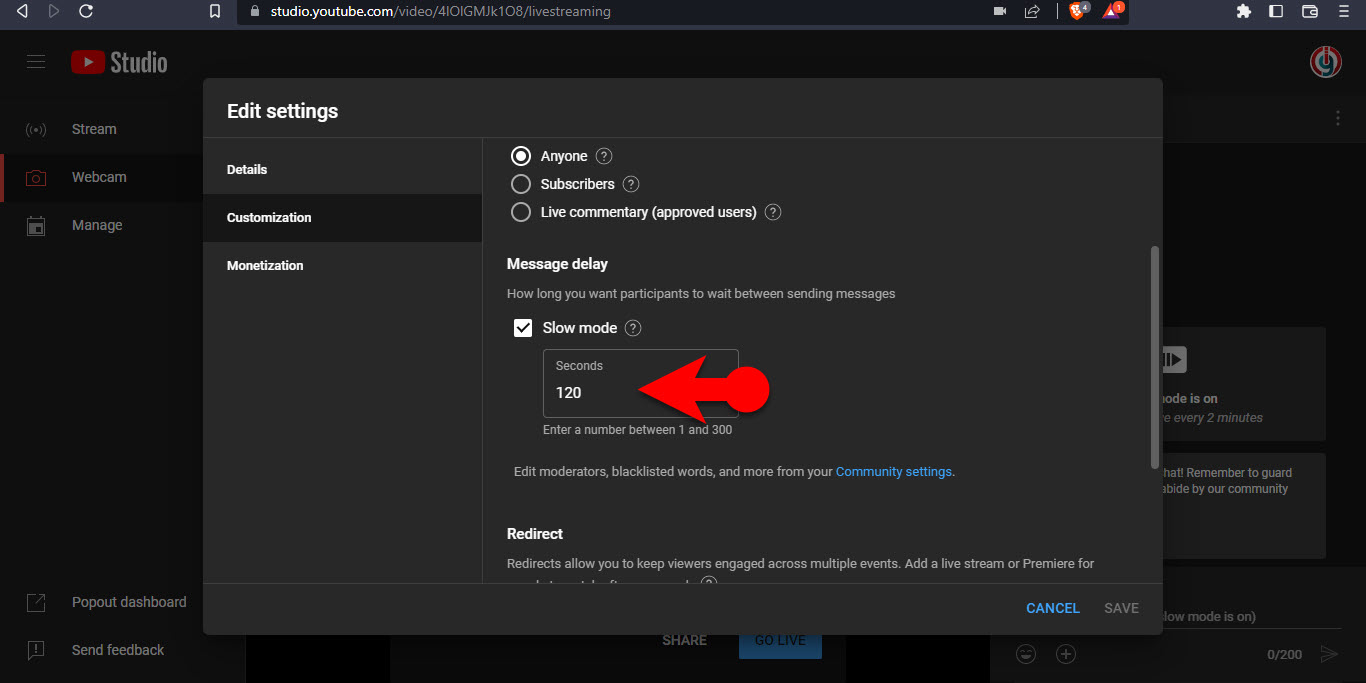Select the Anyone radio button

521,156
